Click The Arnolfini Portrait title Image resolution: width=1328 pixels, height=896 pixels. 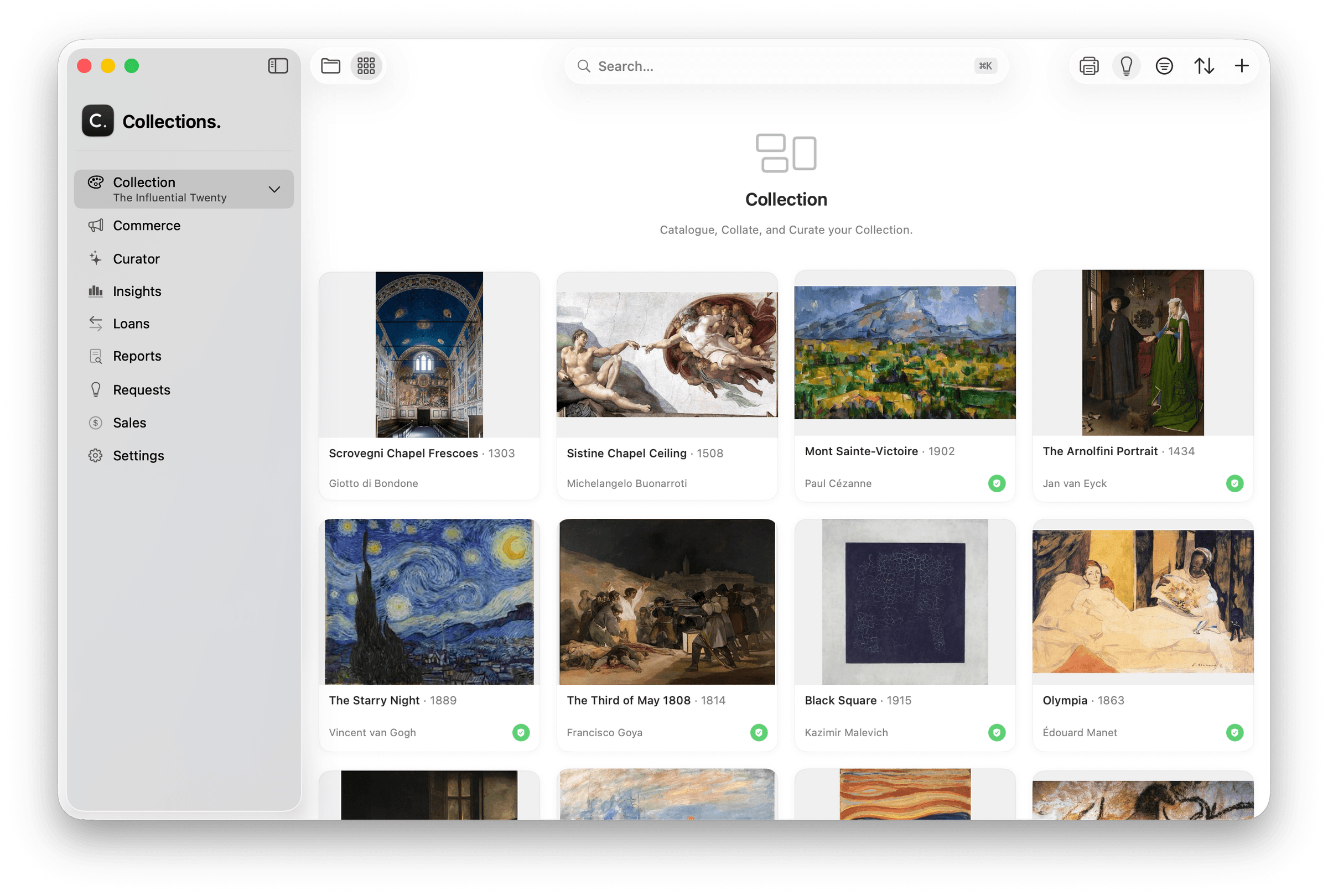point(1100,451)
